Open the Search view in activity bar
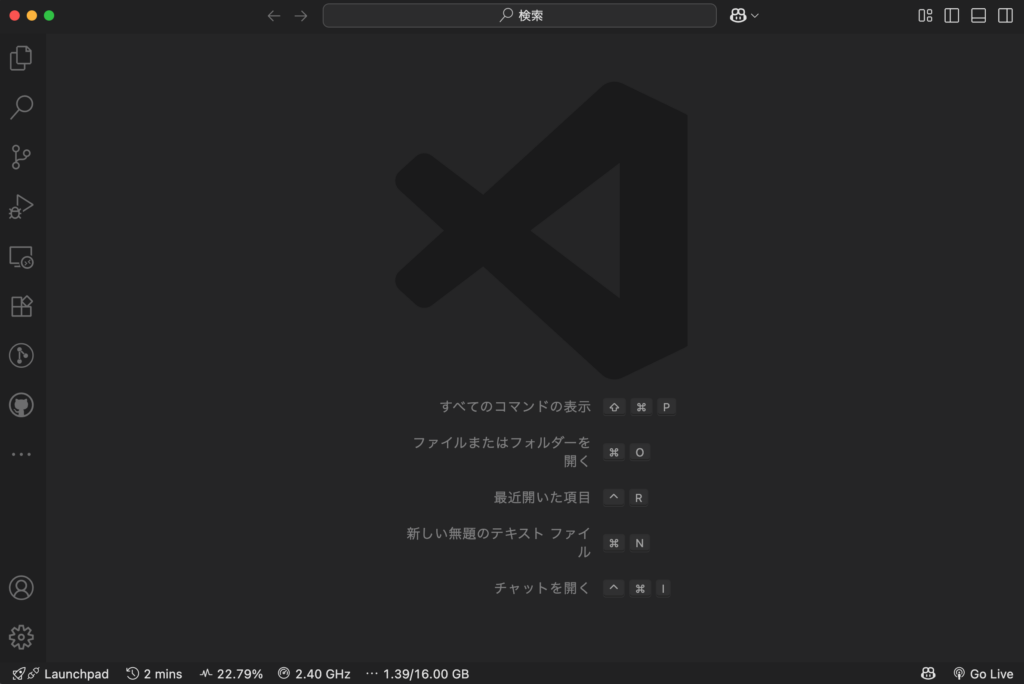The image size is (1024, 684). point(21,107)
